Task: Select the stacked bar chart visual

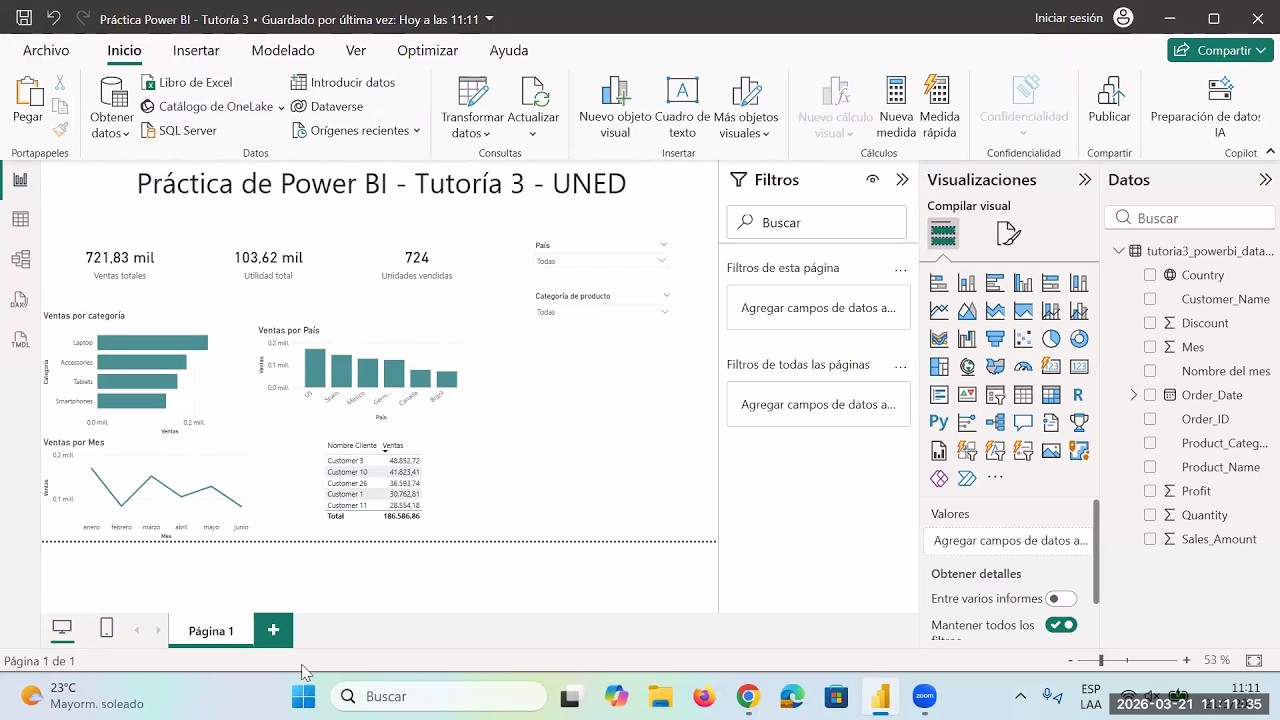Action: point(939,283)
